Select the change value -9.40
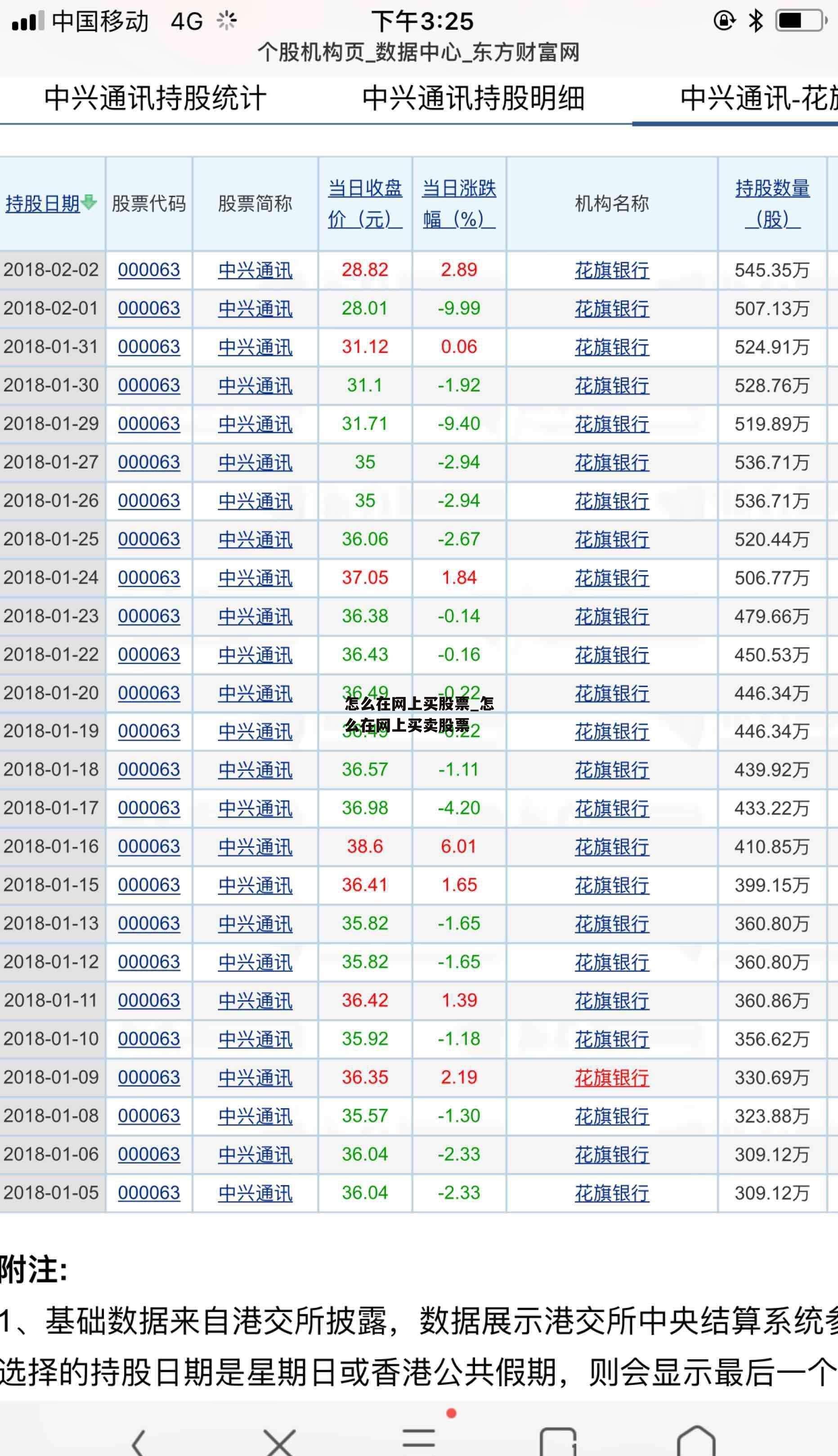838x1456 pixels. tap(459, 424)
